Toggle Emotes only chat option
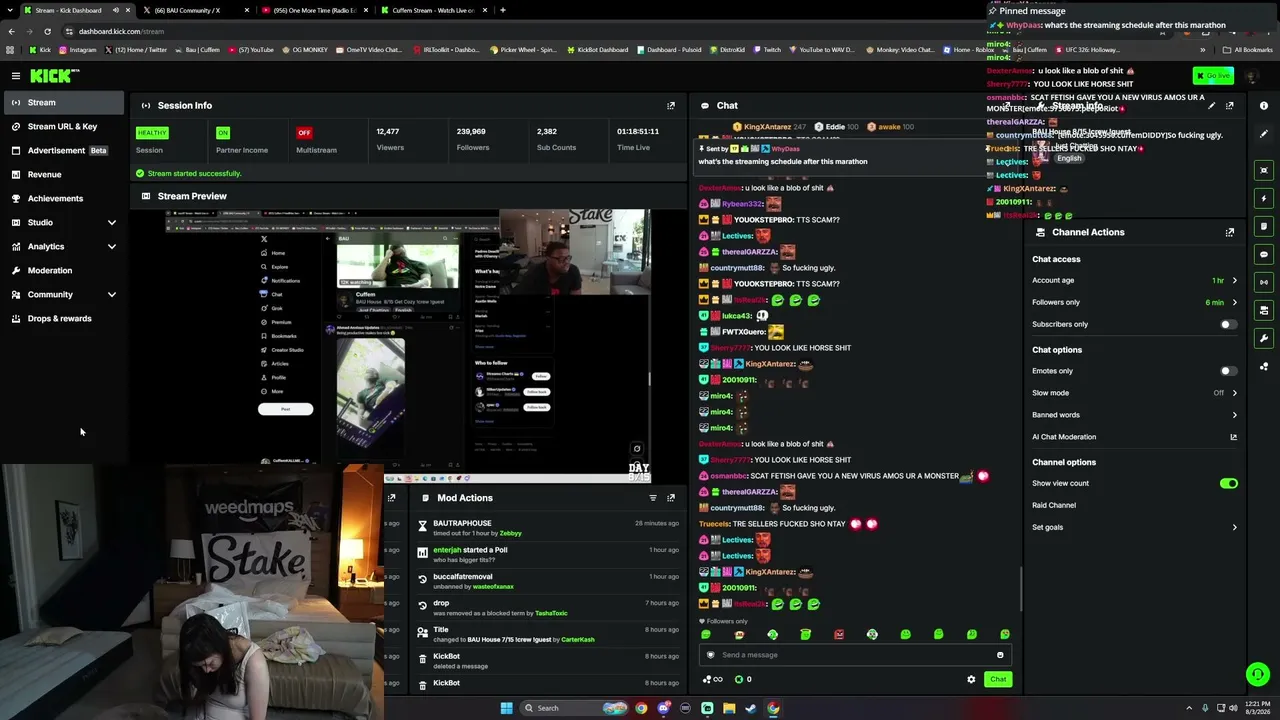 pyautogui.click(x=1229, y=371)
